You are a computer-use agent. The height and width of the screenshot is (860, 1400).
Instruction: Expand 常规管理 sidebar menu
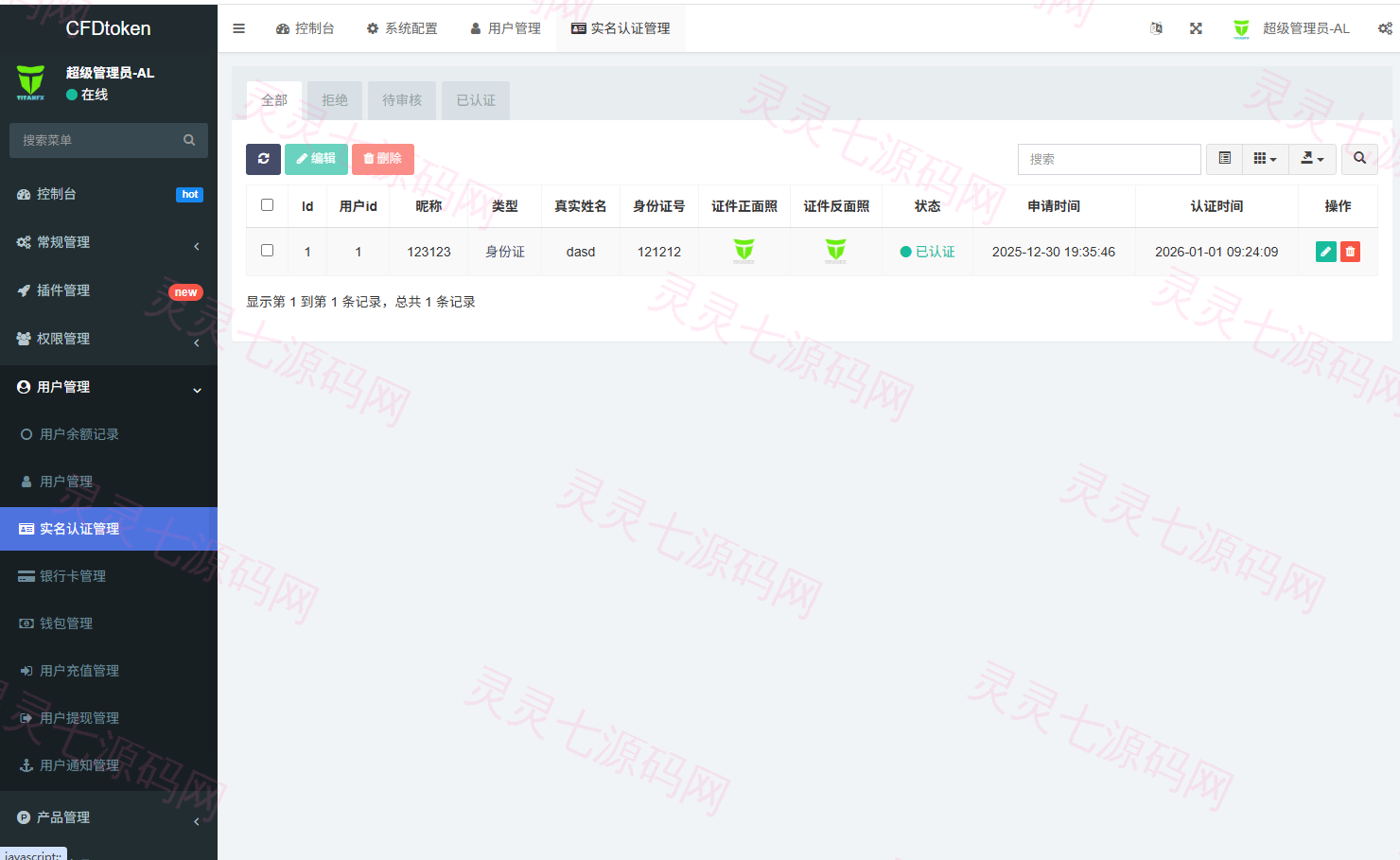click(x=109, y=242)
